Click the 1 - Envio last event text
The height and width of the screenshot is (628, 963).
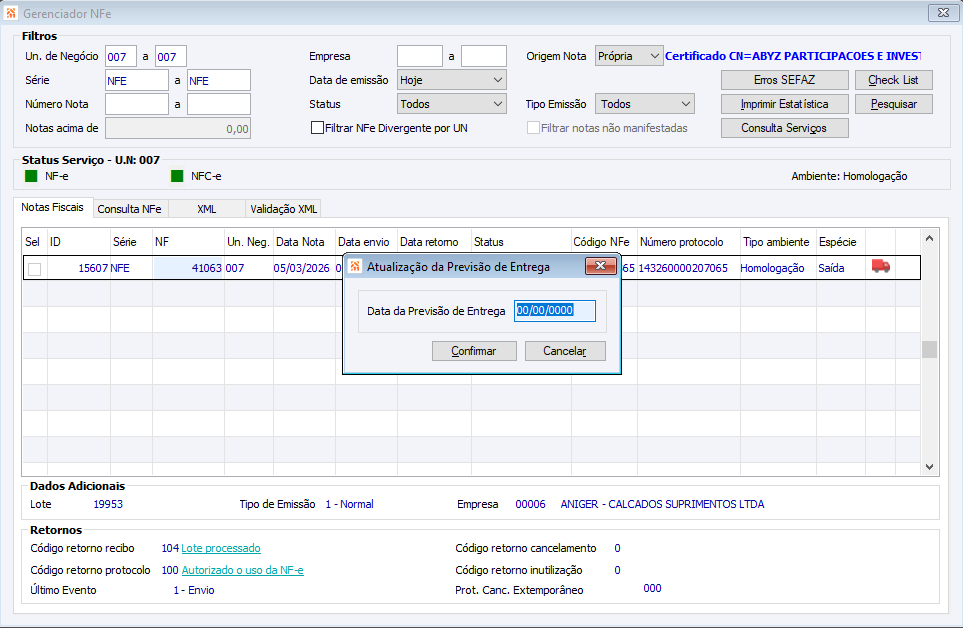(x=194, y=590)
